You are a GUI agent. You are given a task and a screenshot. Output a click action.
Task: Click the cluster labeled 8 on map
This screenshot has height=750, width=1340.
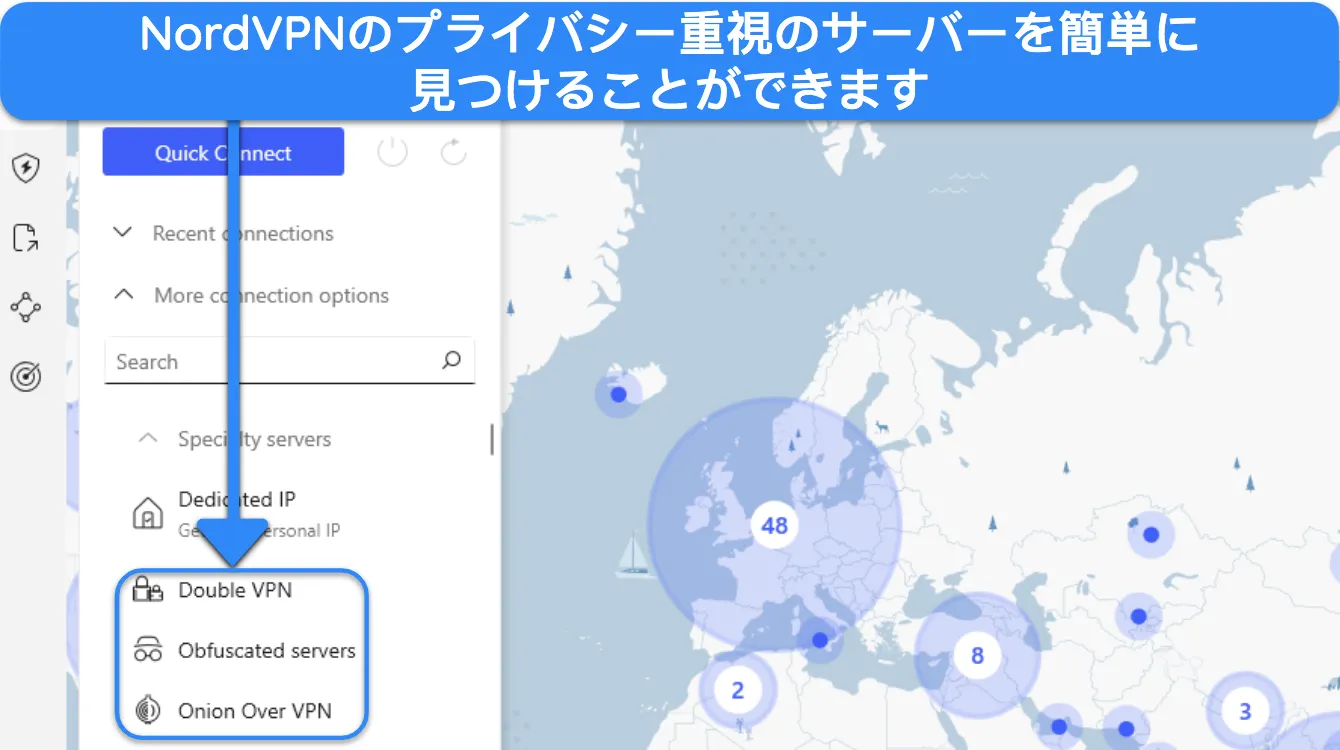977,656
